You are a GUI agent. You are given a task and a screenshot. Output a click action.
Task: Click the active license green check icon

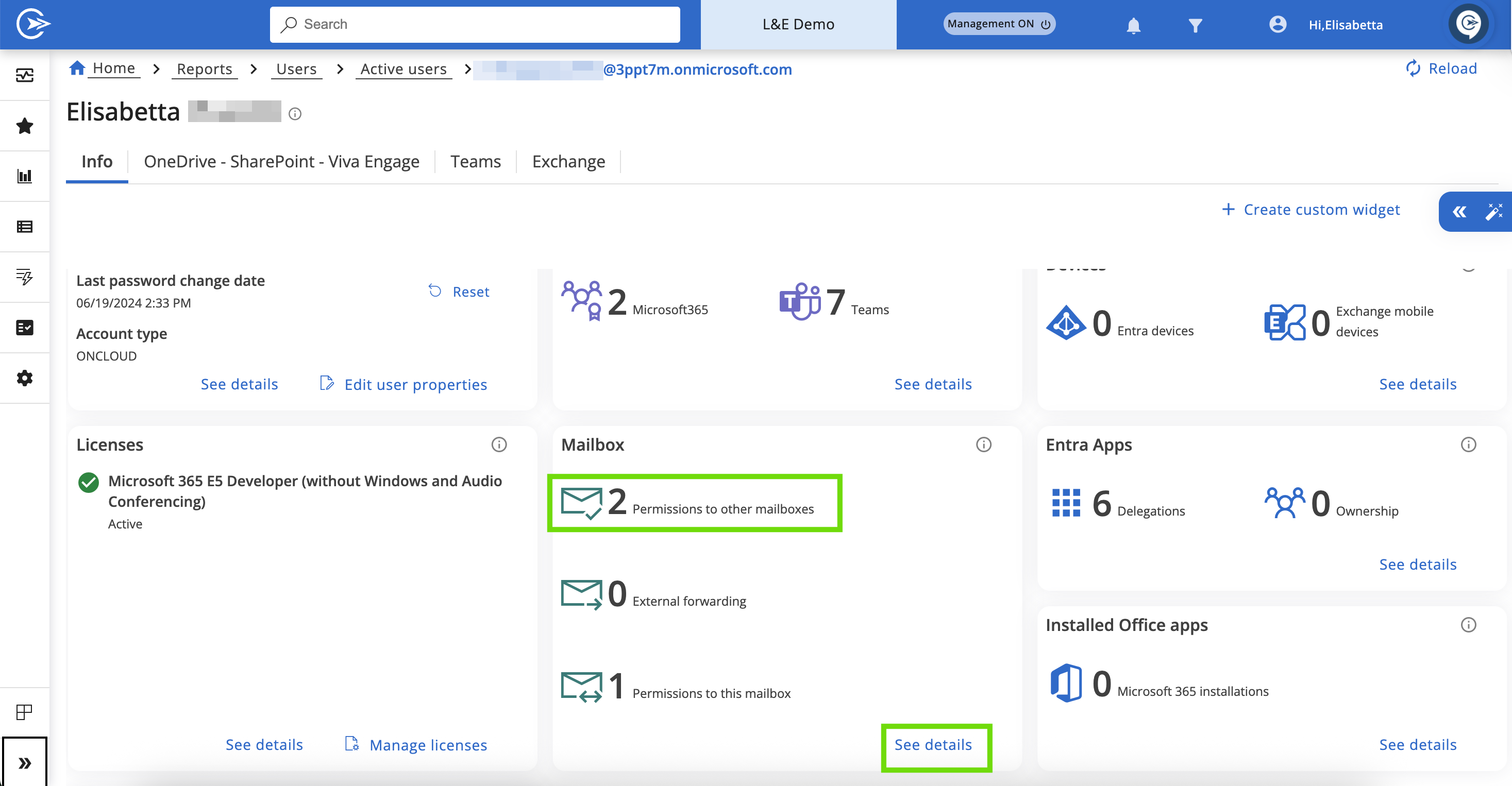(89, 482)
